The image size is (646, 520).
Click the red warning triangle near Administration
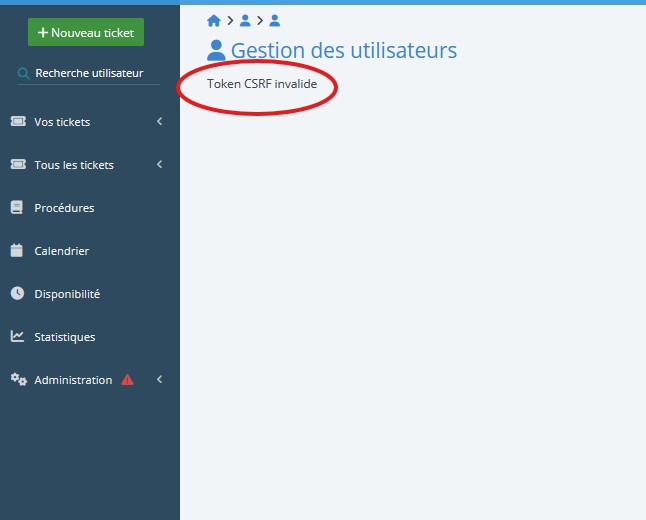127,380
